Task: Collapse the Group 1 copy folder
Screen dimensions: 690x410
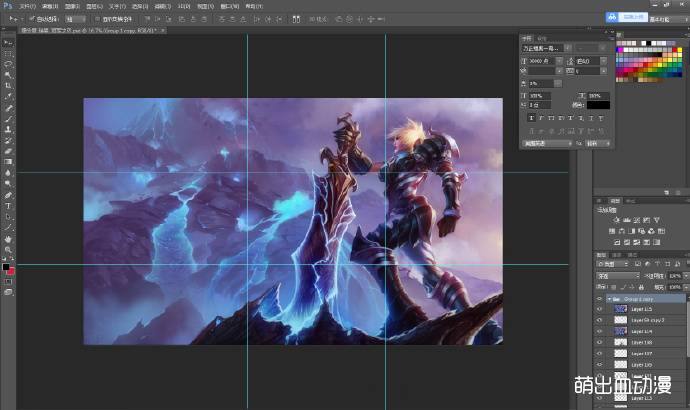Action: pyautogui.click(x=610, y=298)
